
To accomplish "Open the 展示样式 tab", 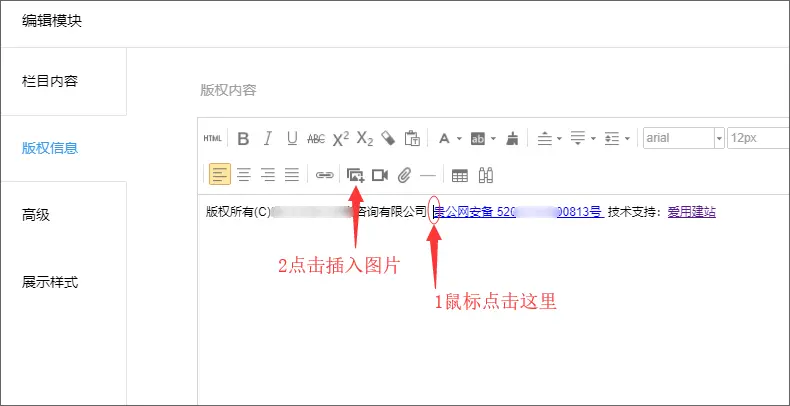I will point(50,281).
